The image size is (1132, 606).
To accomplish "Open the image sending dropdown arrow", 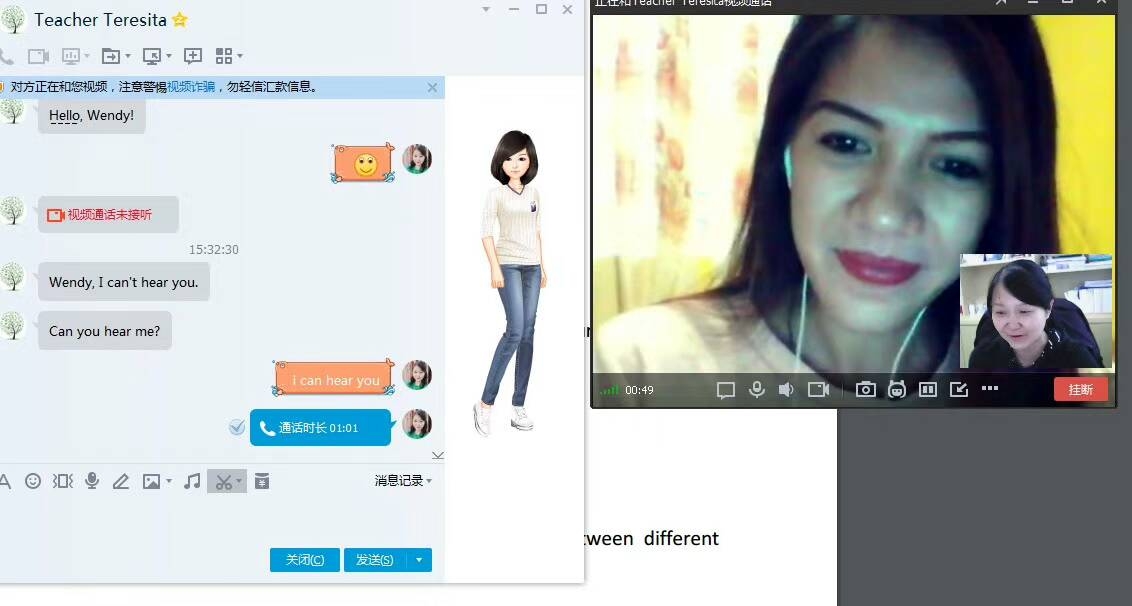I will tap(169, 481).
